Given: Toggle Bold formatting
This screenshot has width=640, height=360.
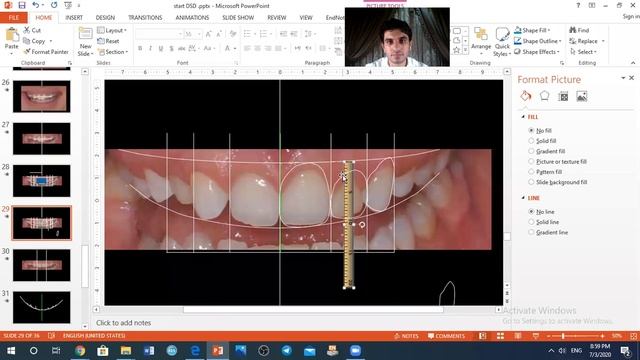Looking at the screenshot, I should (x=140, y=49).
